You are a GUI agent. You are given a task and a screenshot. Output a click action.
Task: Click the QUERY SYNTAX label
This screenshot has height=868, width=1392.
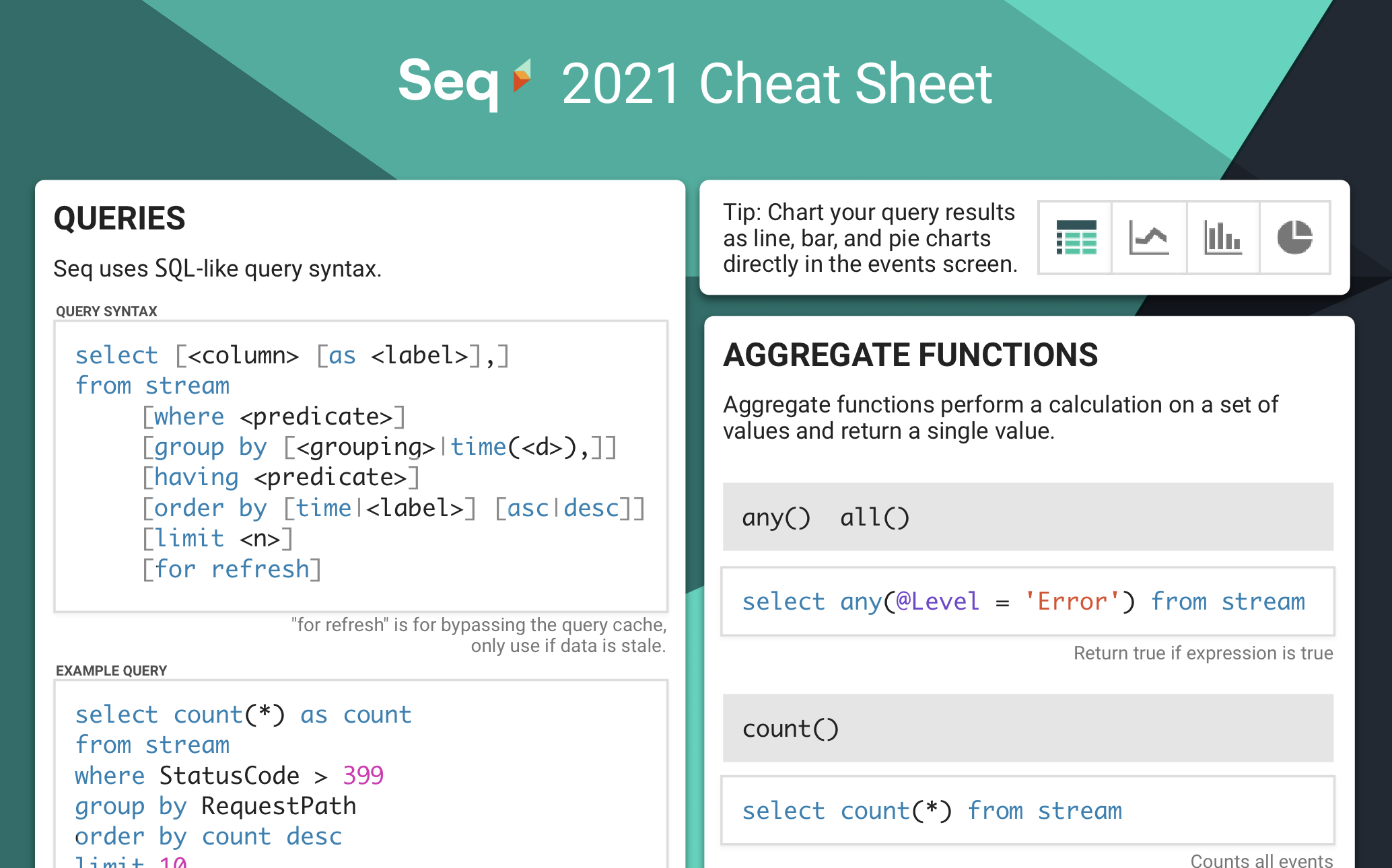point(106,312)
